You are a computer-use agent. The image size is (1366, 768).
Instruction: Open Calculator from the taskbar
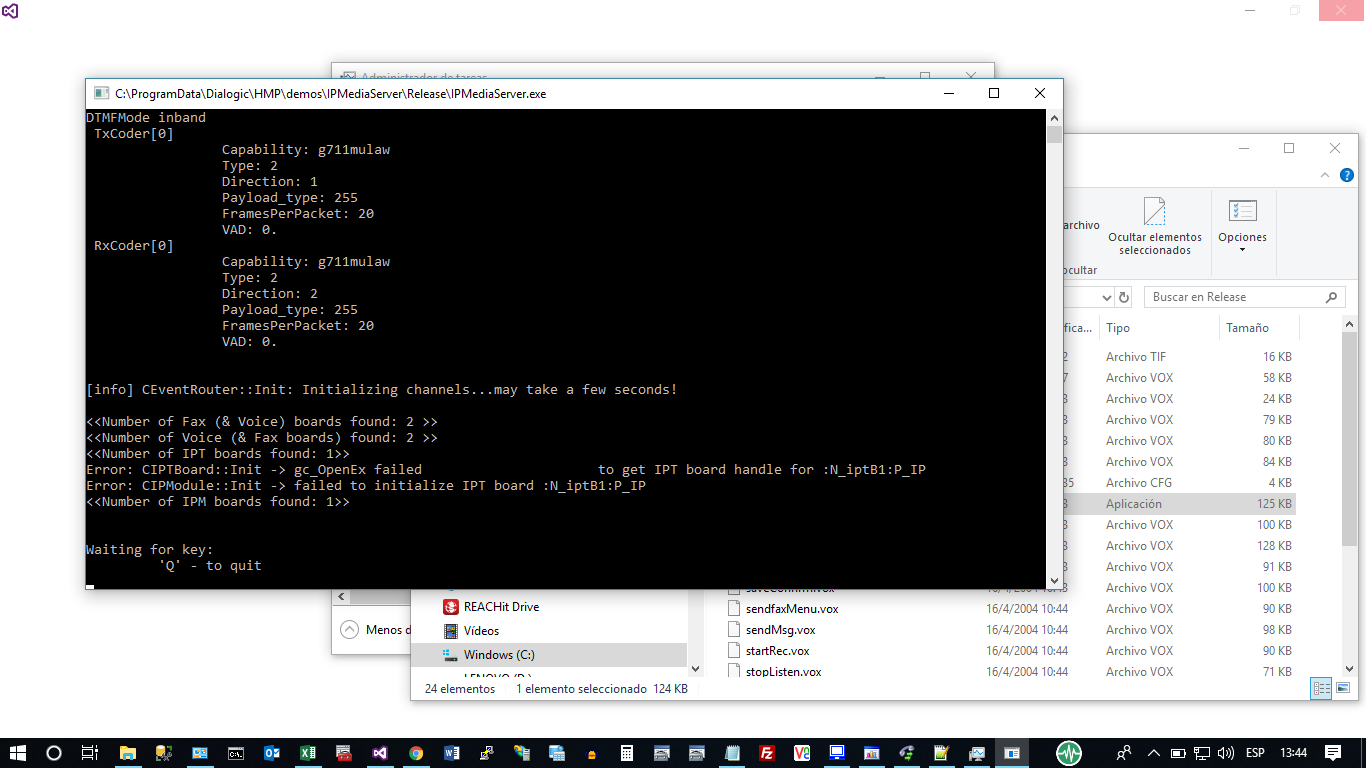627,753
